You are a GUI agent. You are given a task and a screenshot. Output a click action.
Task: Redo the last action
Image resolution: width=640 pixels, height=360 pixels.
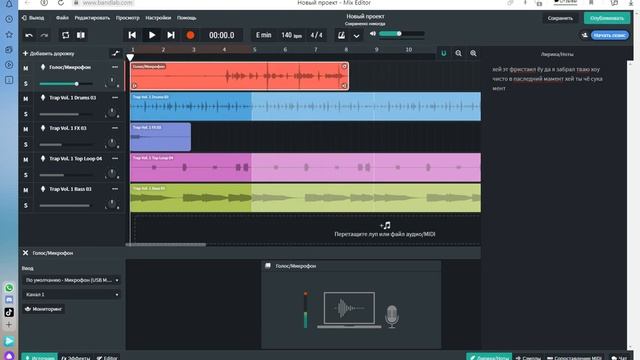tap(44, 36)
